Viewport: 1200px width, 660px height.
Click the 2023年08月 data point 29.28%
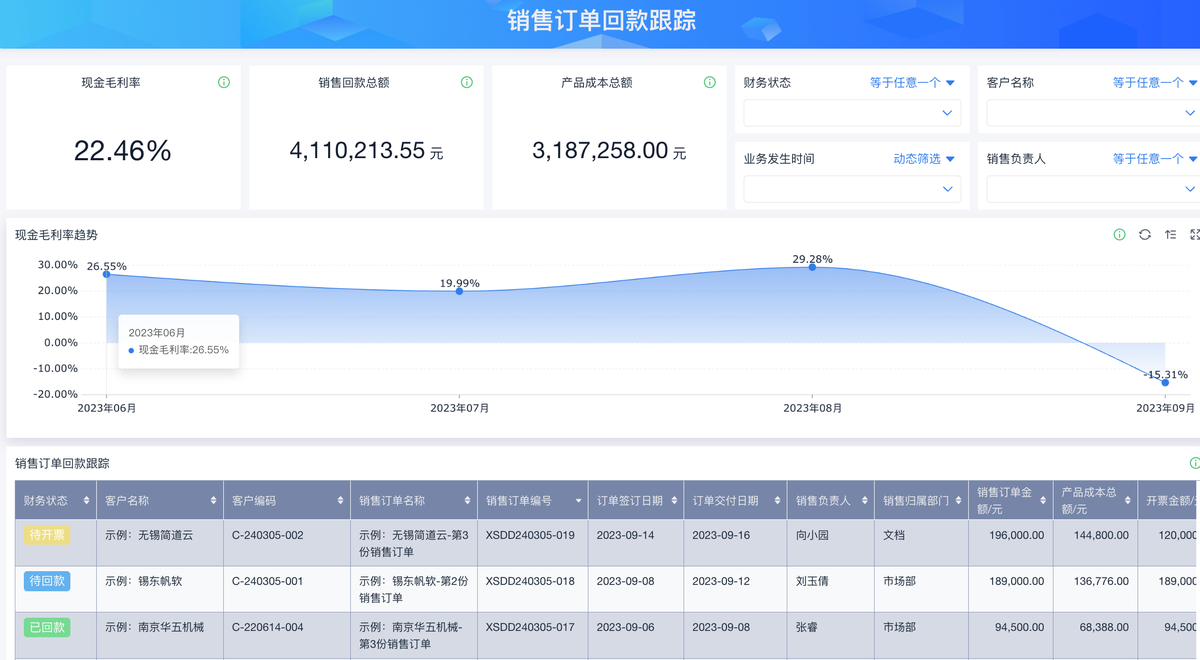click(812, 267)
